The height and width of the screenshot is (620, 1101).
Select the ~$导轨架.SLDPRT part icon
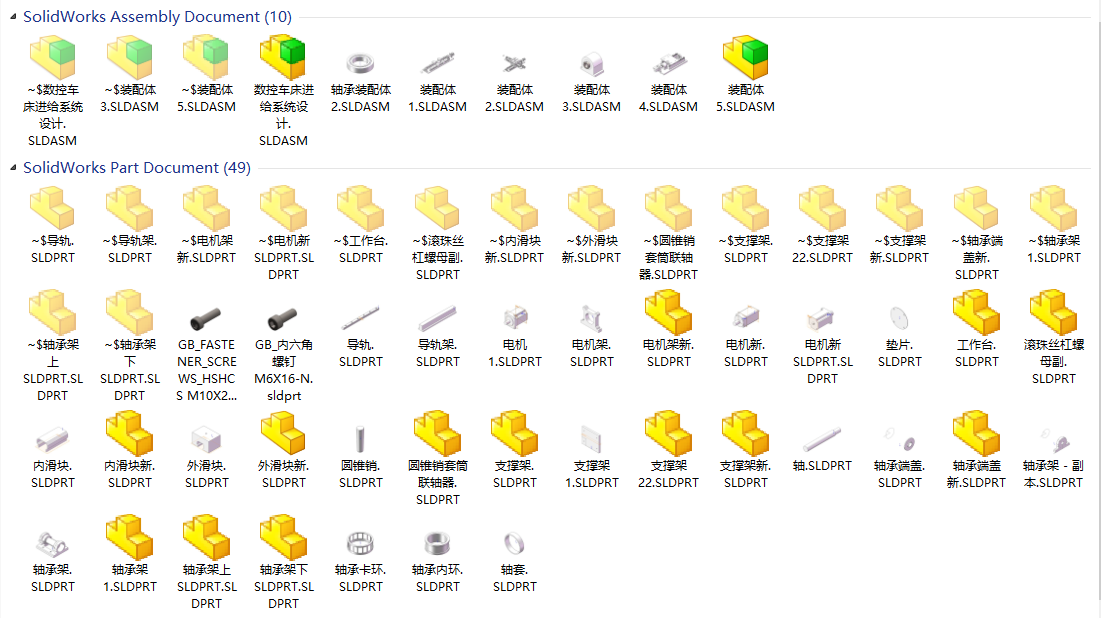click(x=129, y=208)
